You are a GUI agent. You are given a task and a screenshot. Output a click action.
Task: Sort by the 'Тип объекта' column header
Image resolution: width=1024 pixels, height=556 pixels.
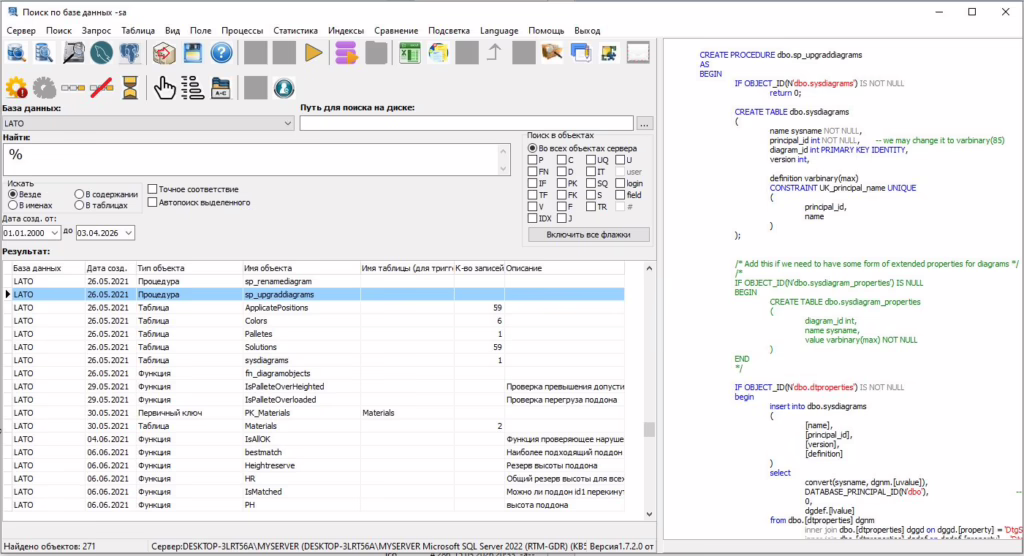pos(188,268)
